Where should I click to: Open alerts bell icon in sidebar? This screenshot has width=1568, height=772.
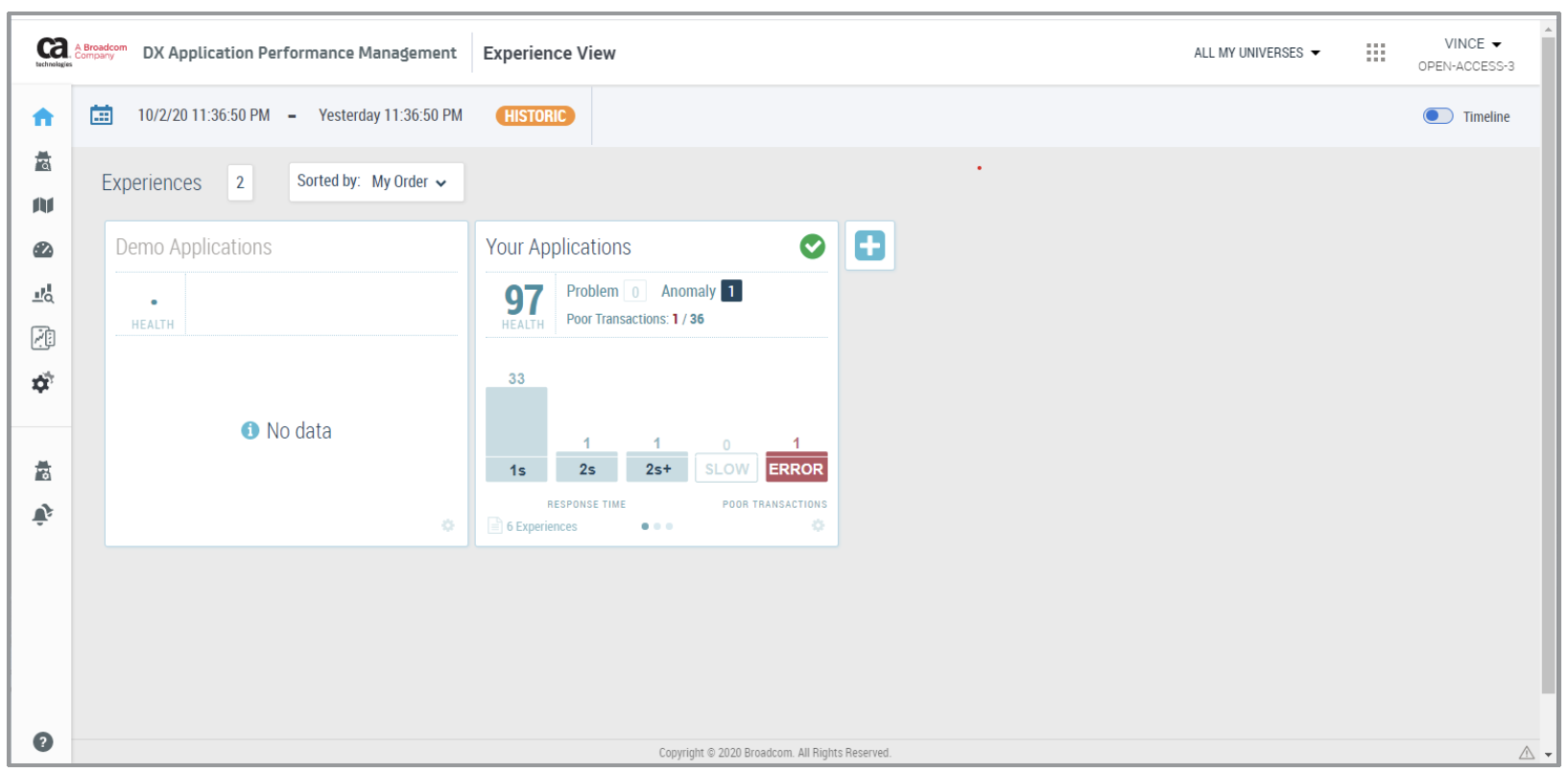pyautogui.click(x=42, y=515)
